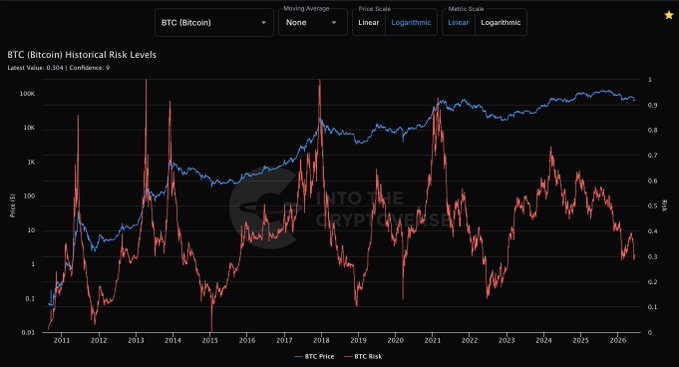This screenshot has height=367, width=679.
Task: Click the 10K price axis label
Action: (29, 128)
